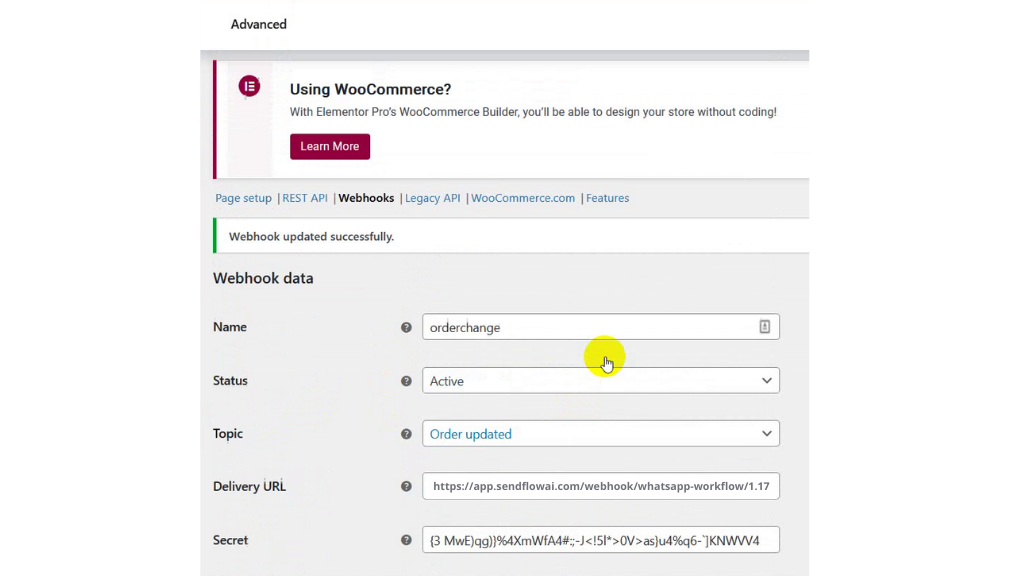The width and height of the screenshot is (1024, 576).
Task: Click help icon next to Delivery URL
Action: click(406, 486)
